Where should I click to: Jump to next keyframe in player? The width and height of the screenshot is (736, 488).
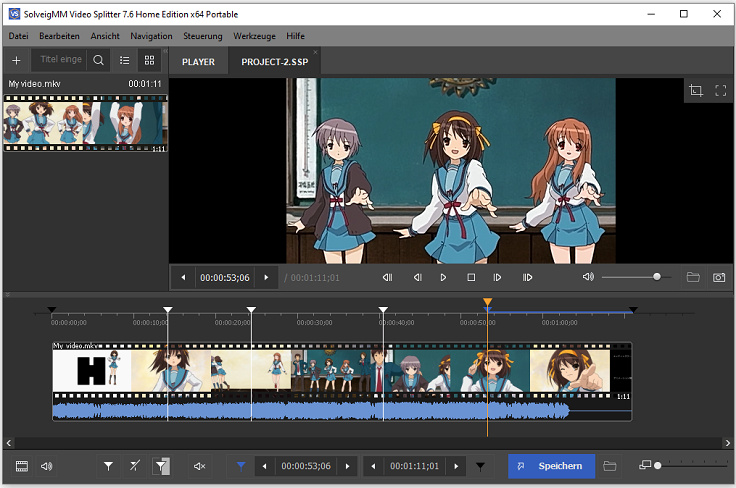[527, 278]
